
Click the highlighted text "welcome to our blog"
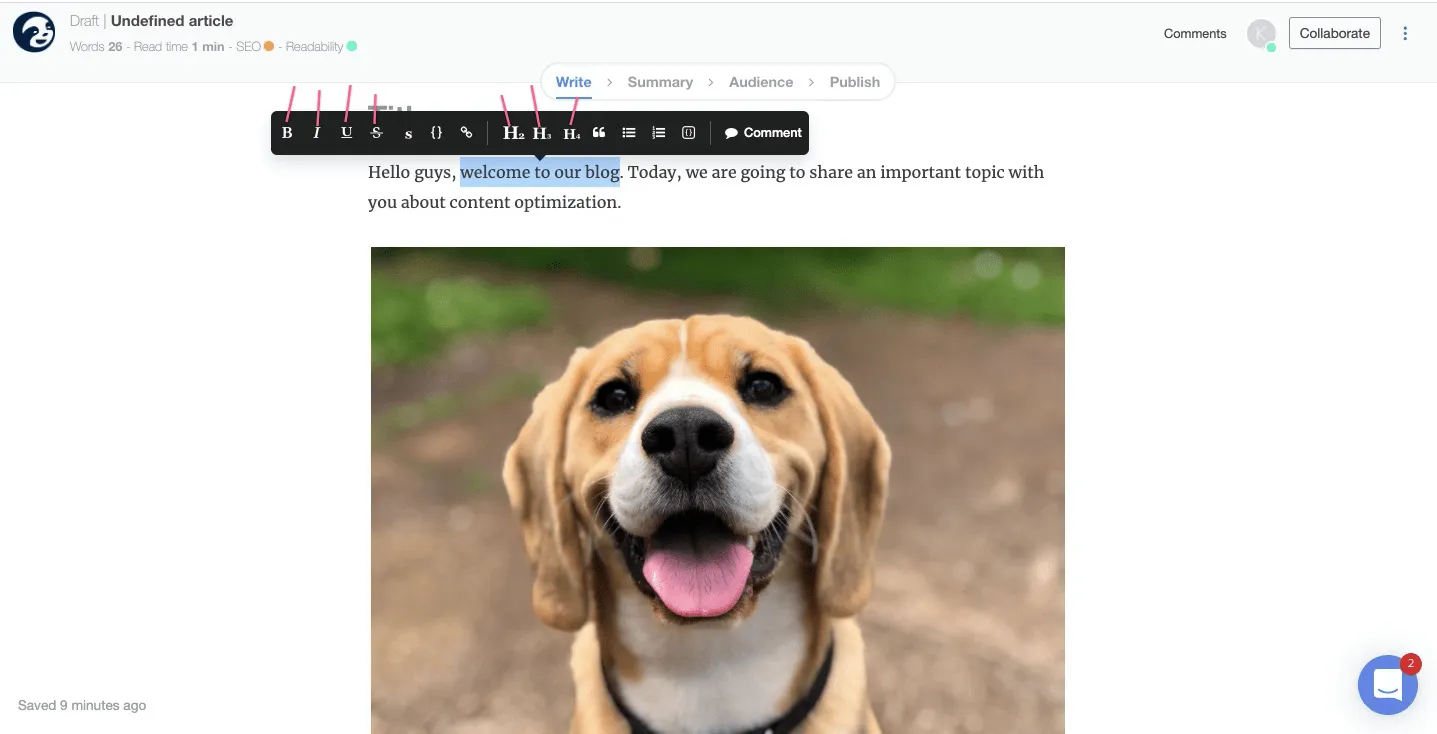540,172
